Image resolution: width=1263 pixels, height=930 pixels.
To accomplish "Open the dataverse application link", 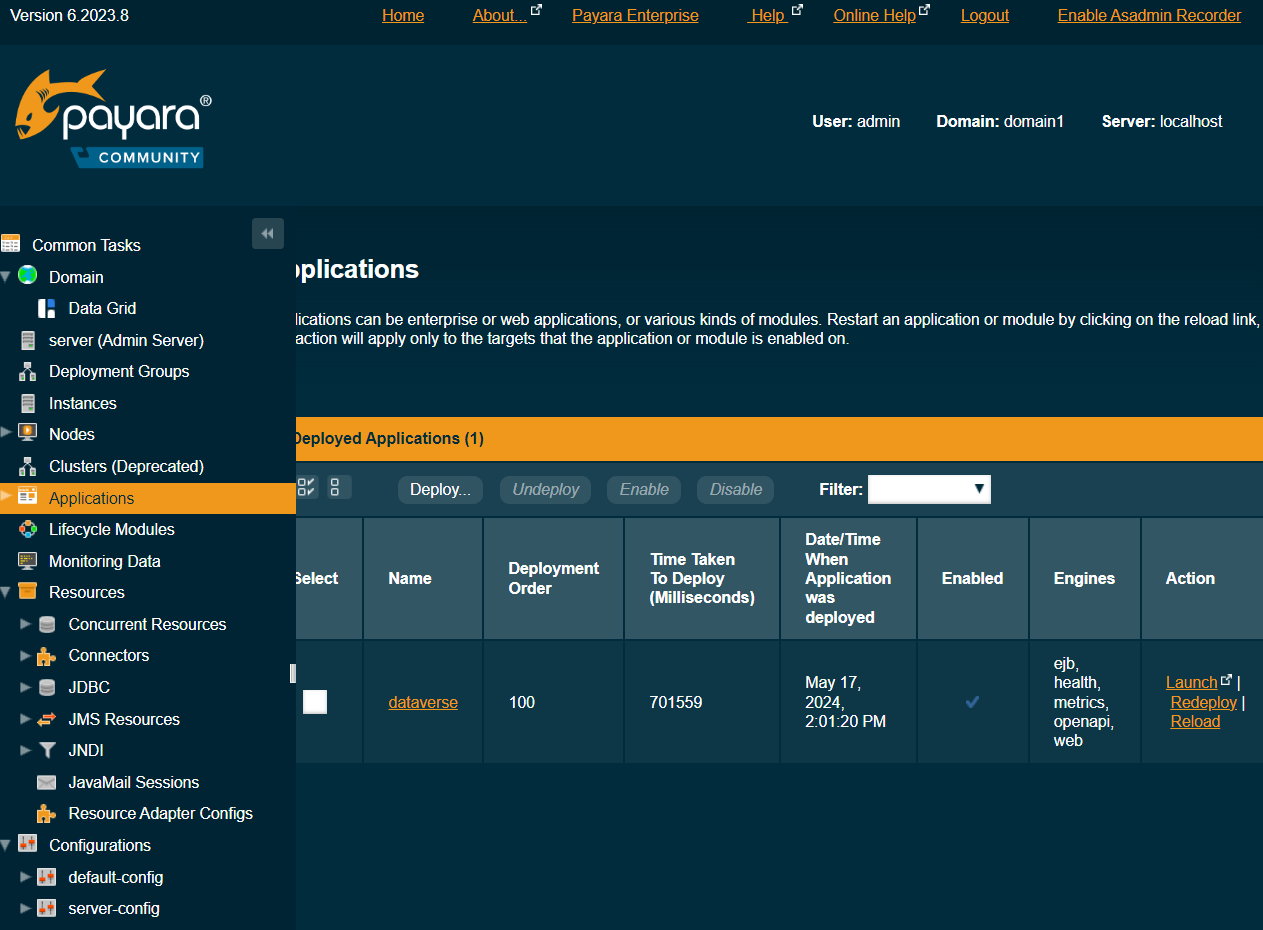I will [423, 703].
